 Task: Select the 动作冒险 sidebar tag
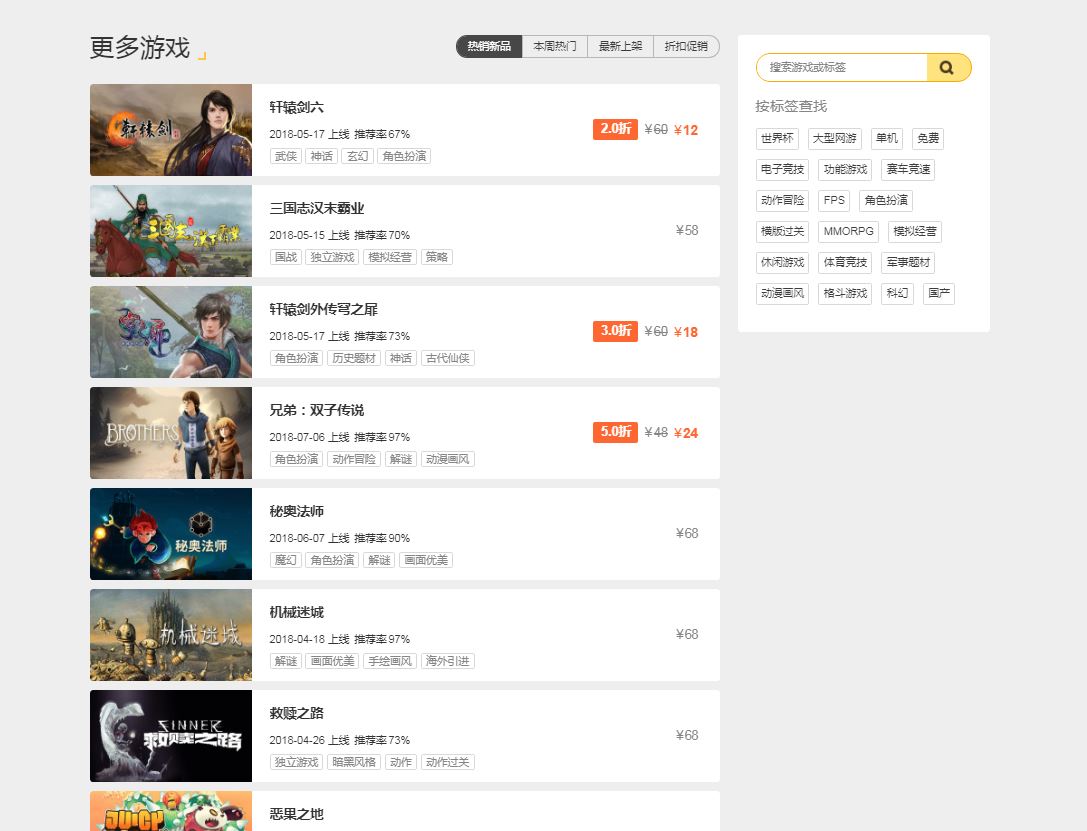pos(783,200)
